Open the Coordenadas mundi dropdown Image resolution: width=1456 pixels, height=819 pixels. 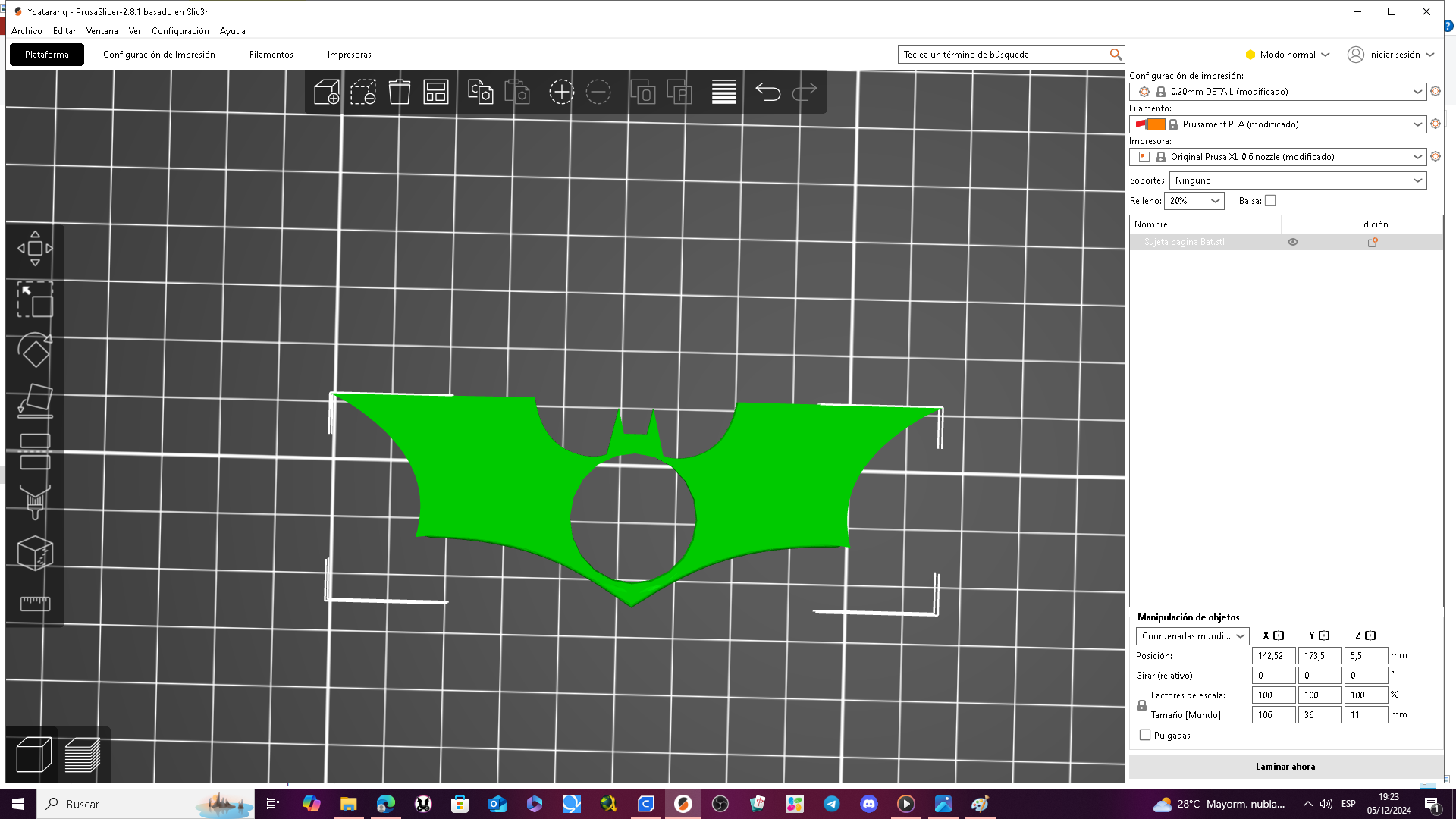coord(1192,636)
